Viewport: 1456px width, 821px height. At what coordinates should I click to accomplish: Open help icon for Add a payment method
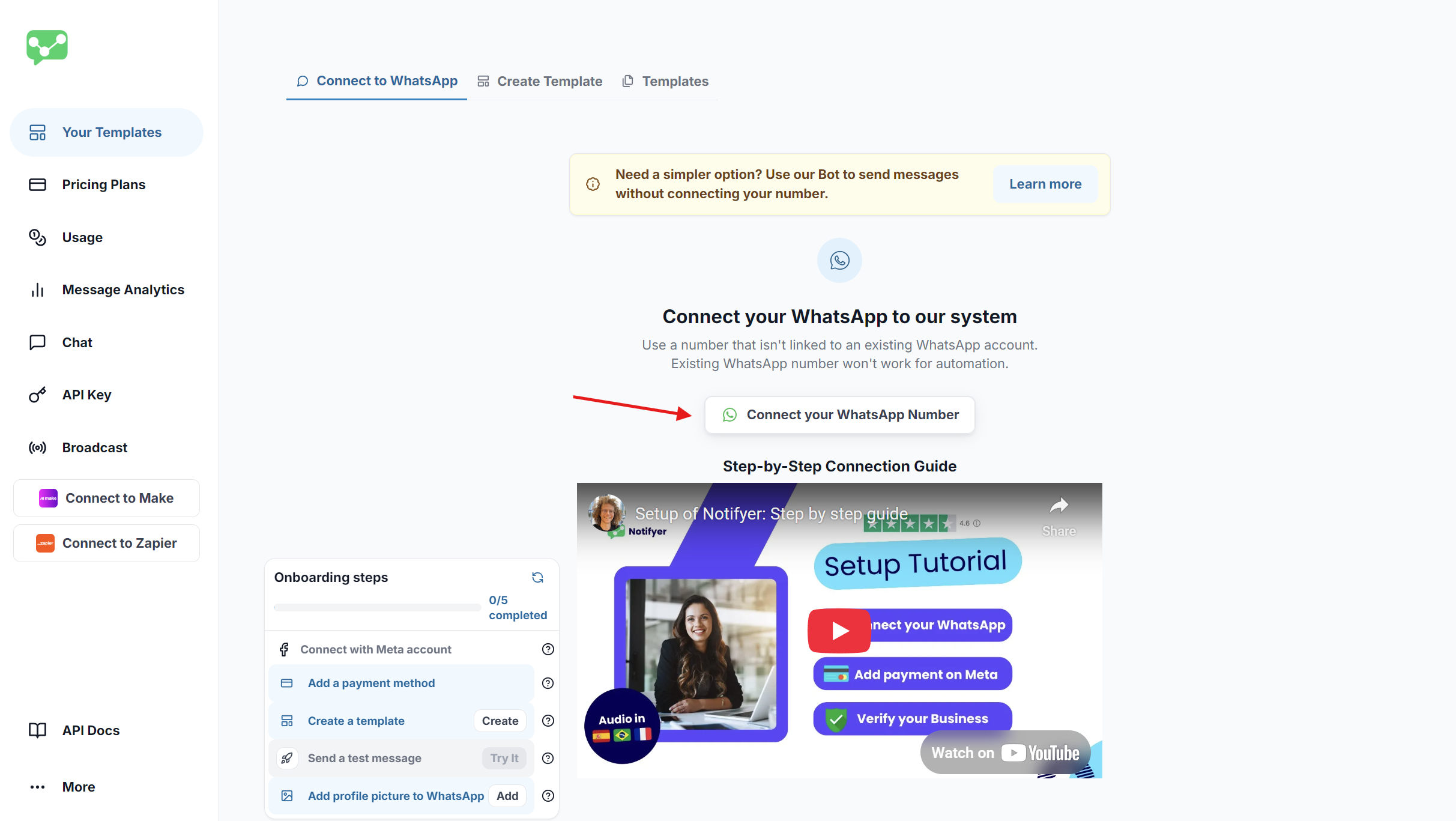(x=548, y=683)
